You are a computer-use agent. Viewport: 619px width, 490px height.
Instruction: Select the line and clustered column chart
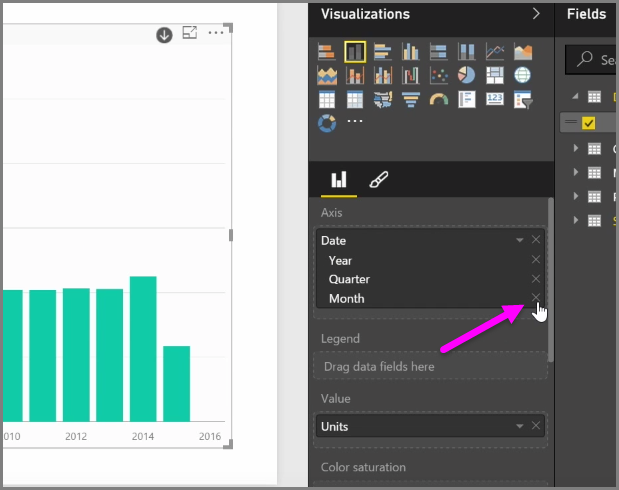point(383,75)
